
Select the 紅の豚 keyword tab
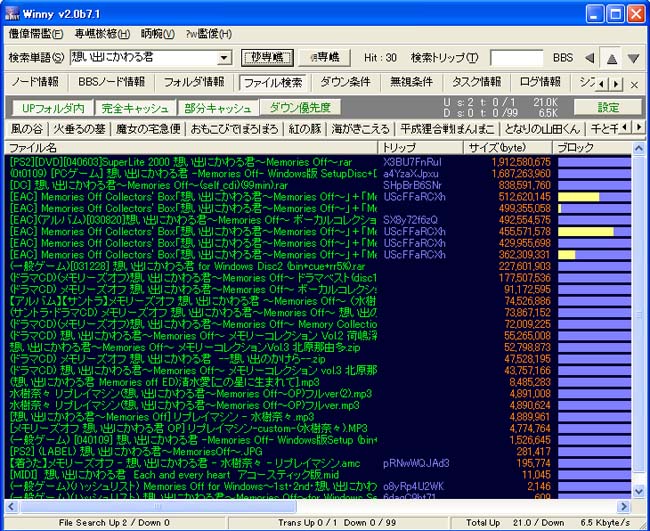(x=306, y=129)
